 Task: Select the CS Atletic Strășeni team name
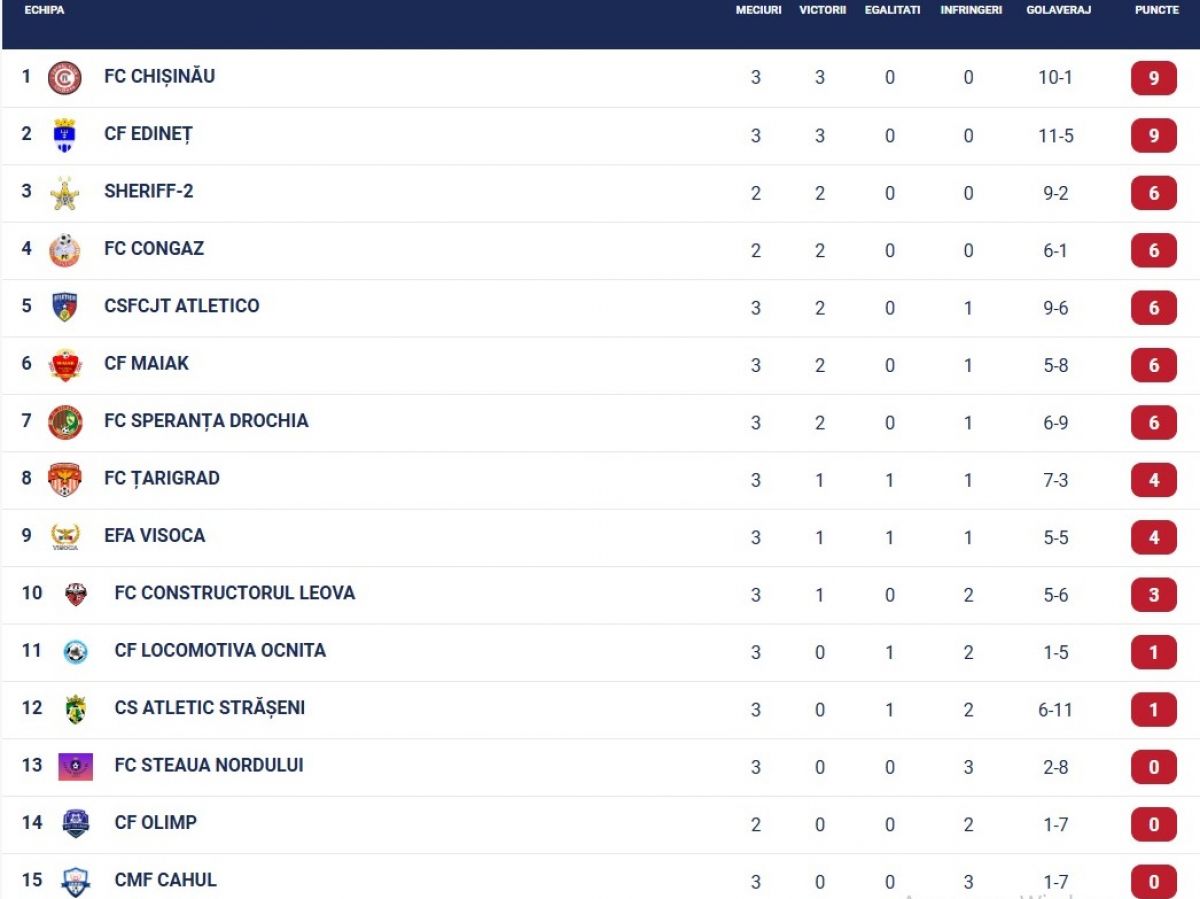click(x=210, y=708)
